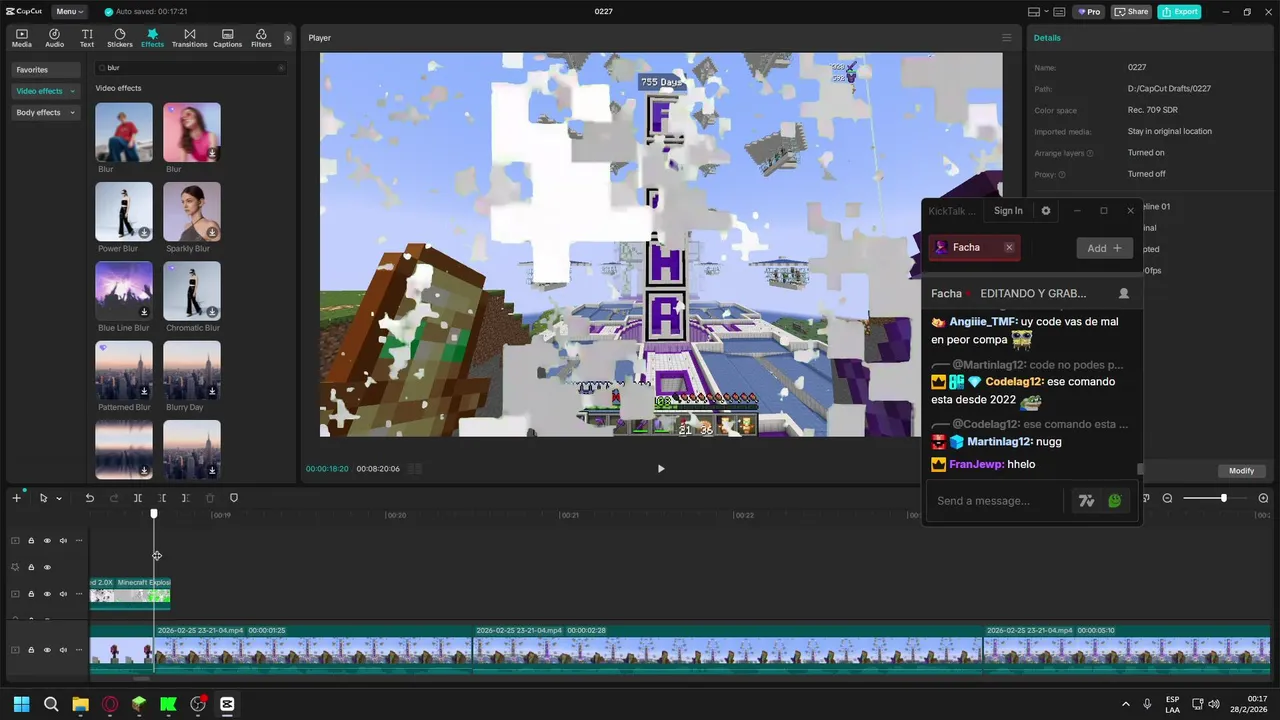Click the Modify button in Details
Screen dimensions: 1280x720
[1241, 471]
